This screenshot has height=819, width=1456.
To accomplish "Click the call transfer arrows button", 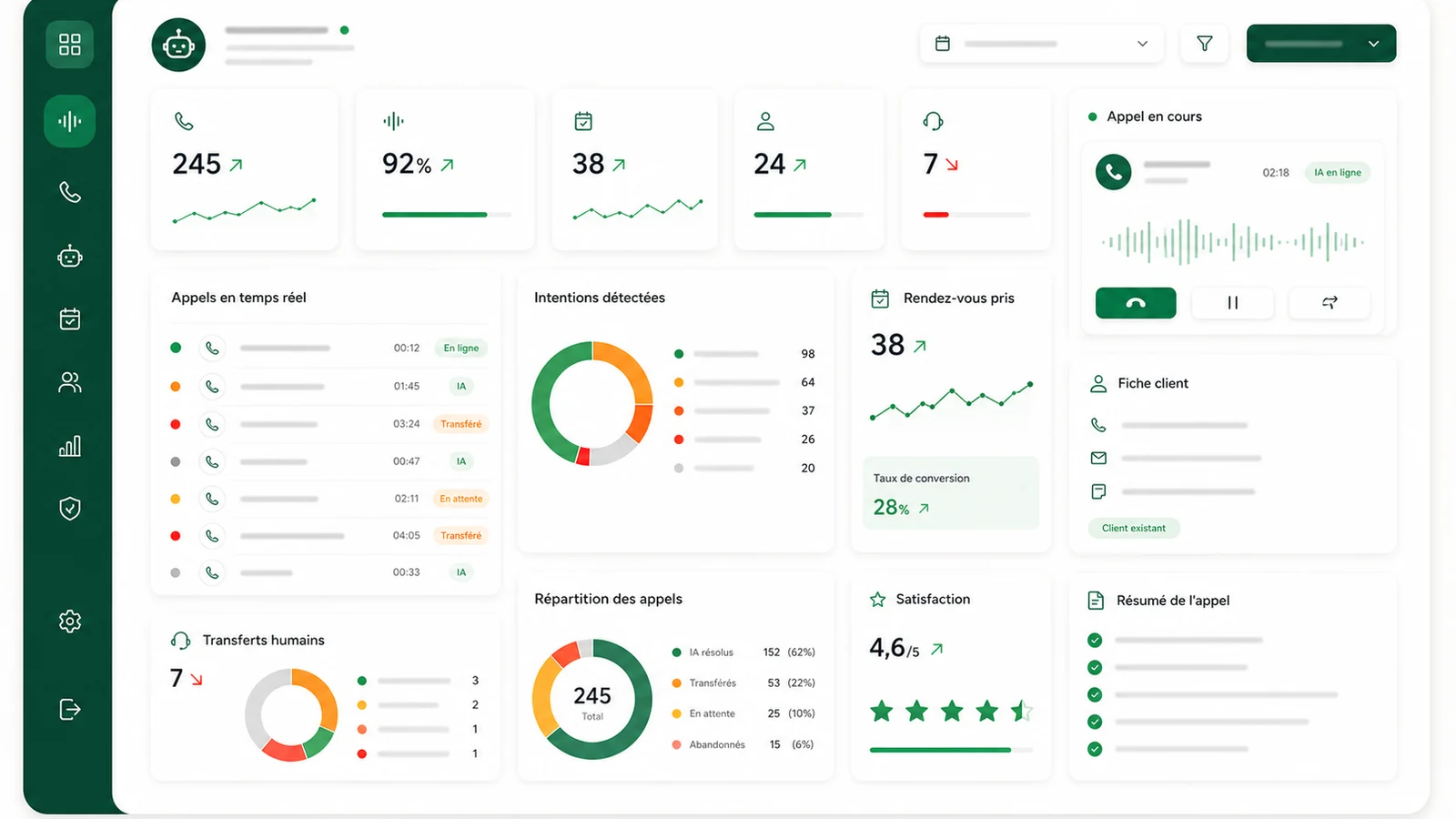I will click(1330, 303).
